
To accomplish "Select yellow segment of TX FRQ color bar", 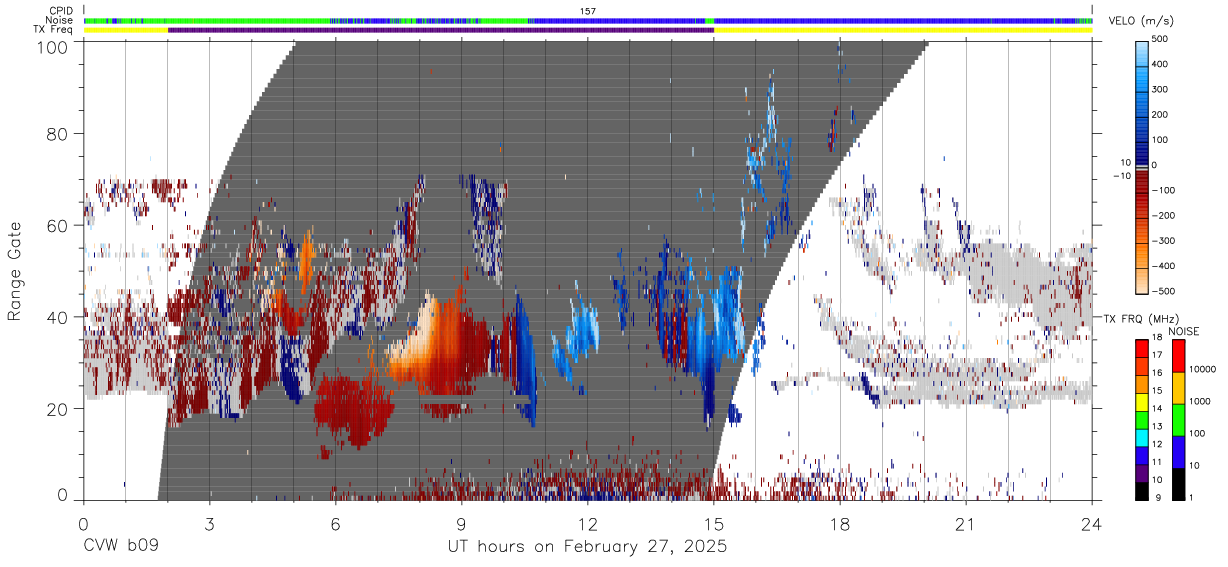I will click(x=1142, y=402).
